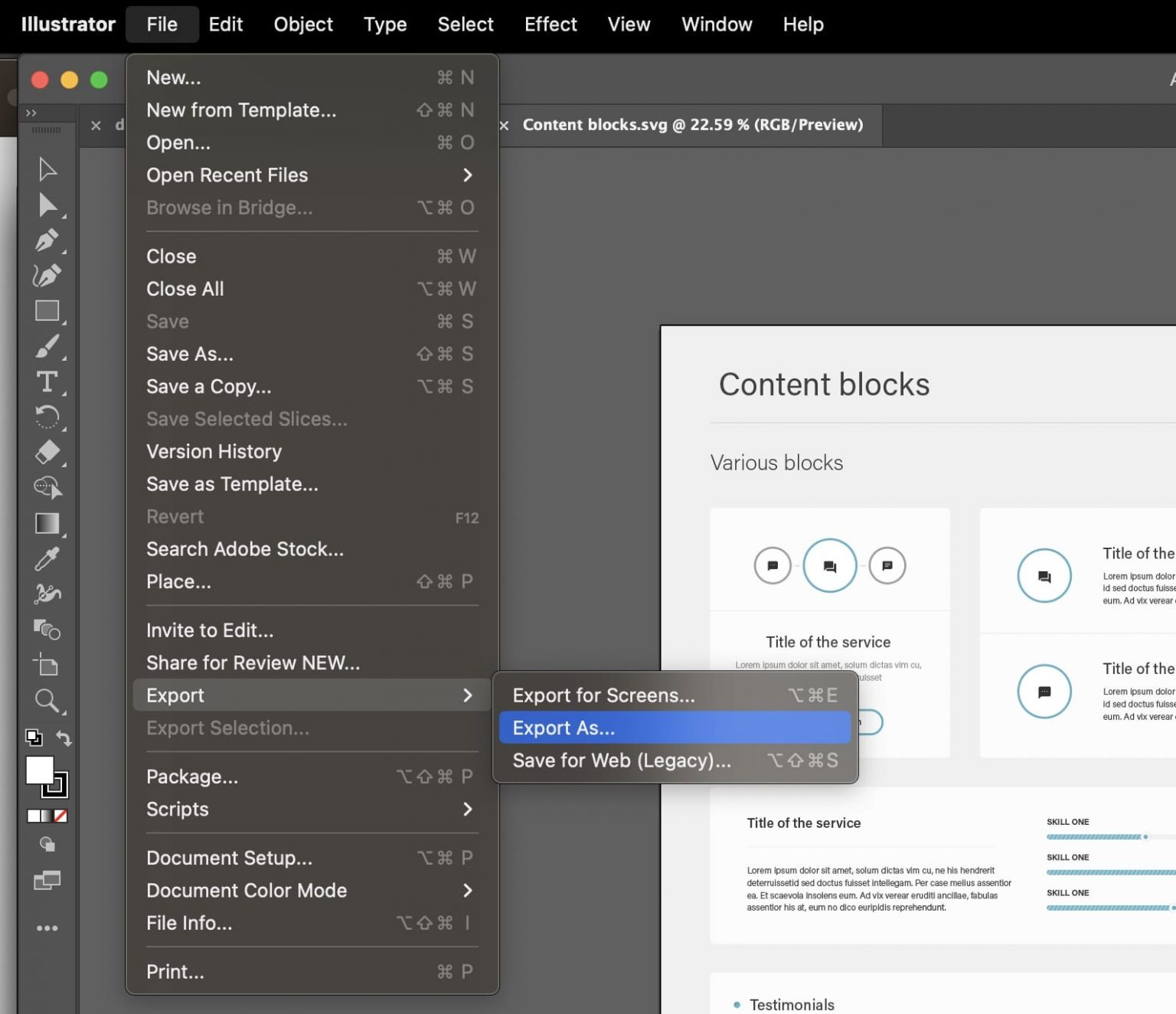This screenshot has width=1176, height=1014.
Task: Open the Window menu
Action: click(715, 24)
